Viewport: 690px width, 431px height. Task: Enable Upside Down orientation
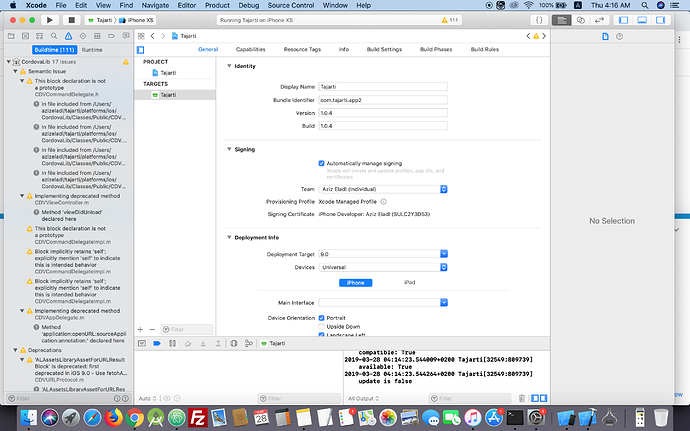point(321,327)
